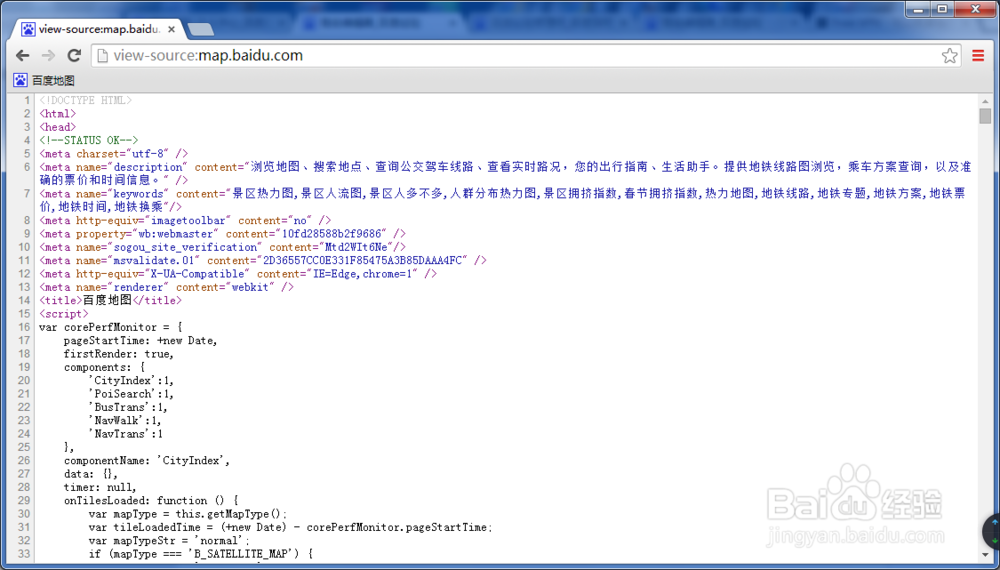Screen dimensions: 1000x570
Task: Click the var tileLoadedTime line
Action: [x=291, y=527]
